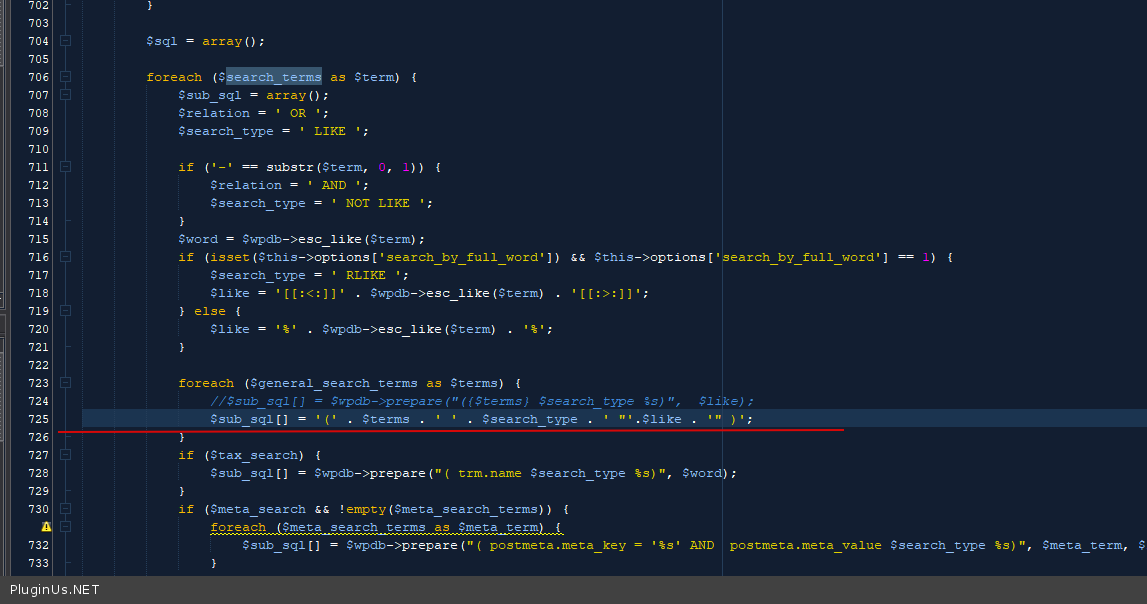The image size is (1147, 604).
Task: Click the highlighted search_terms variable
Action: tap(273, 77)
